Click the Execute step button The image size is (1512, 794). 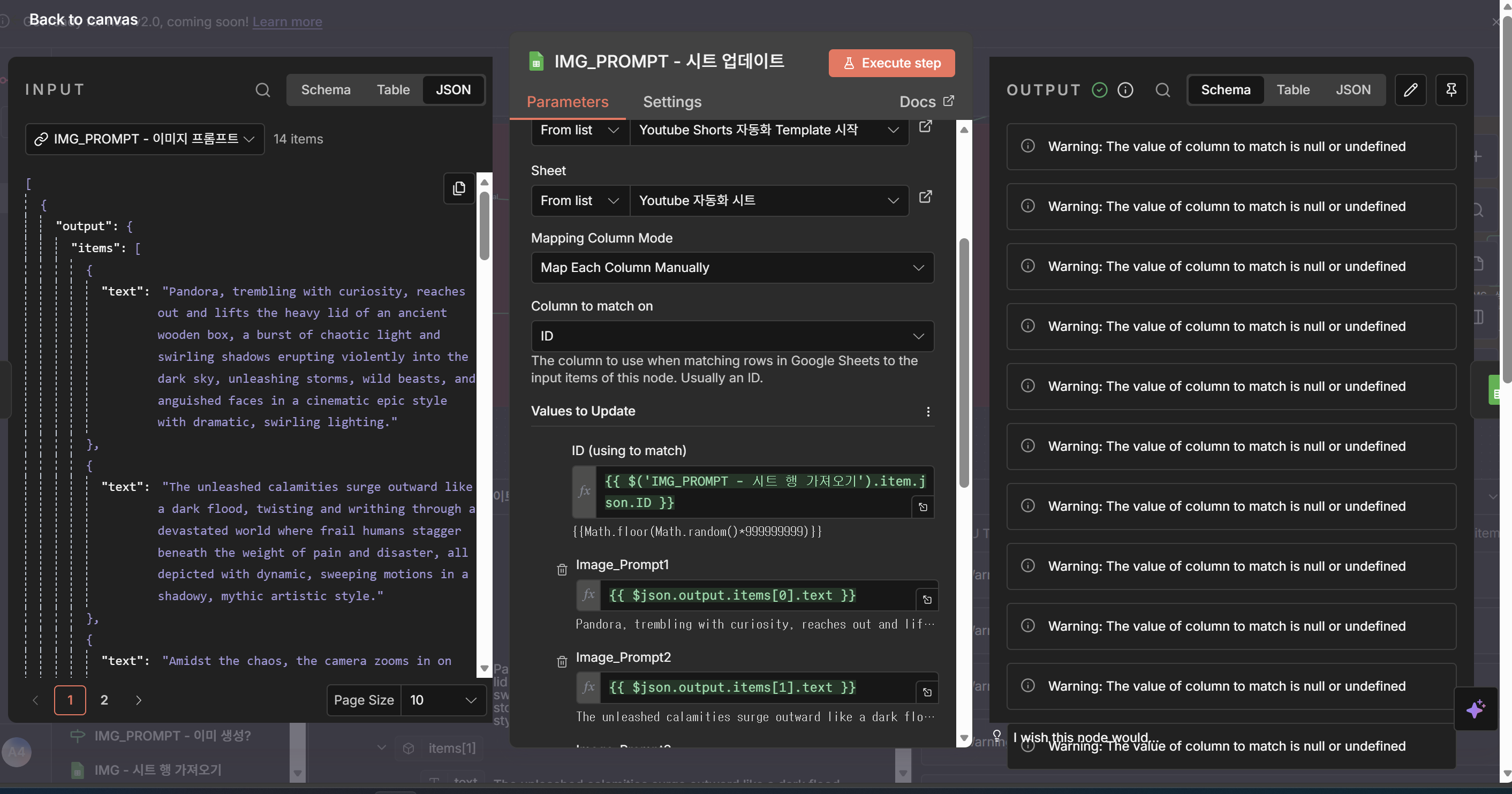tap(891, 63)
